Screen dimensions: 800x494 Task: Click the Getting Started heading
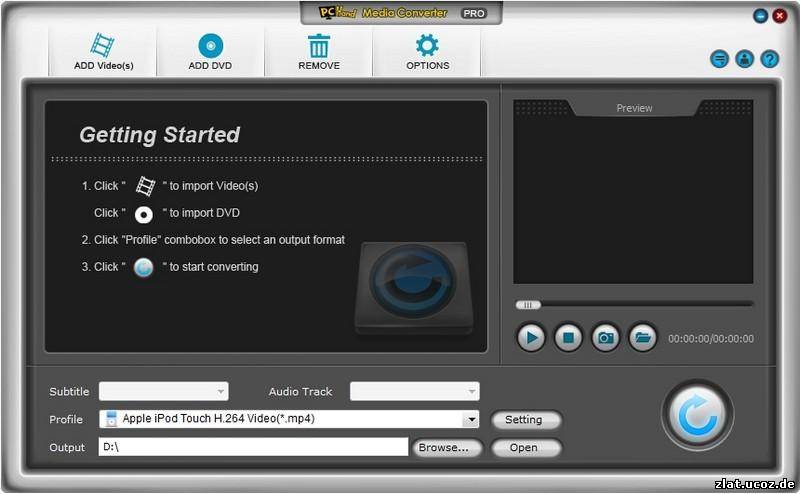point(160,135)
